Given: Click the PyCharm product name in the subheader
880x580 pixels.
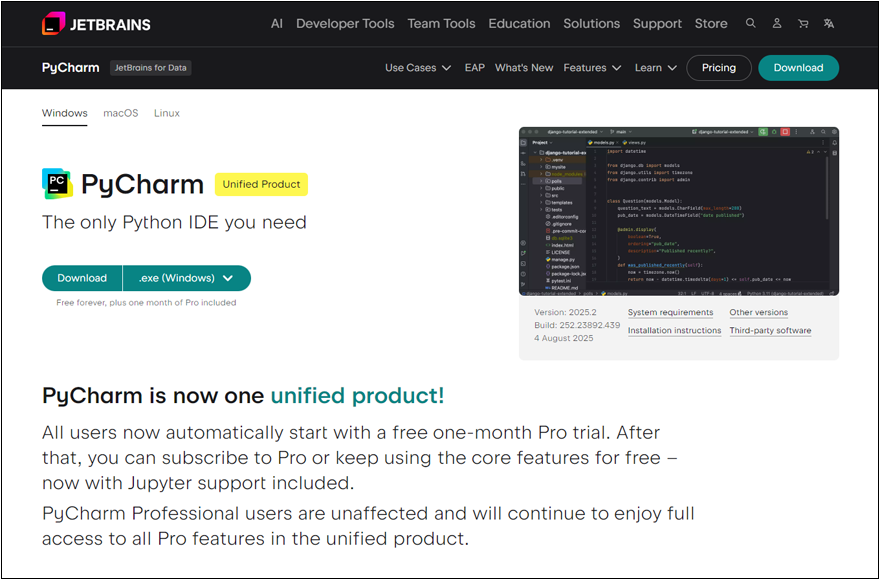Looking at the screenshot, I should click(x=71, y=67).
